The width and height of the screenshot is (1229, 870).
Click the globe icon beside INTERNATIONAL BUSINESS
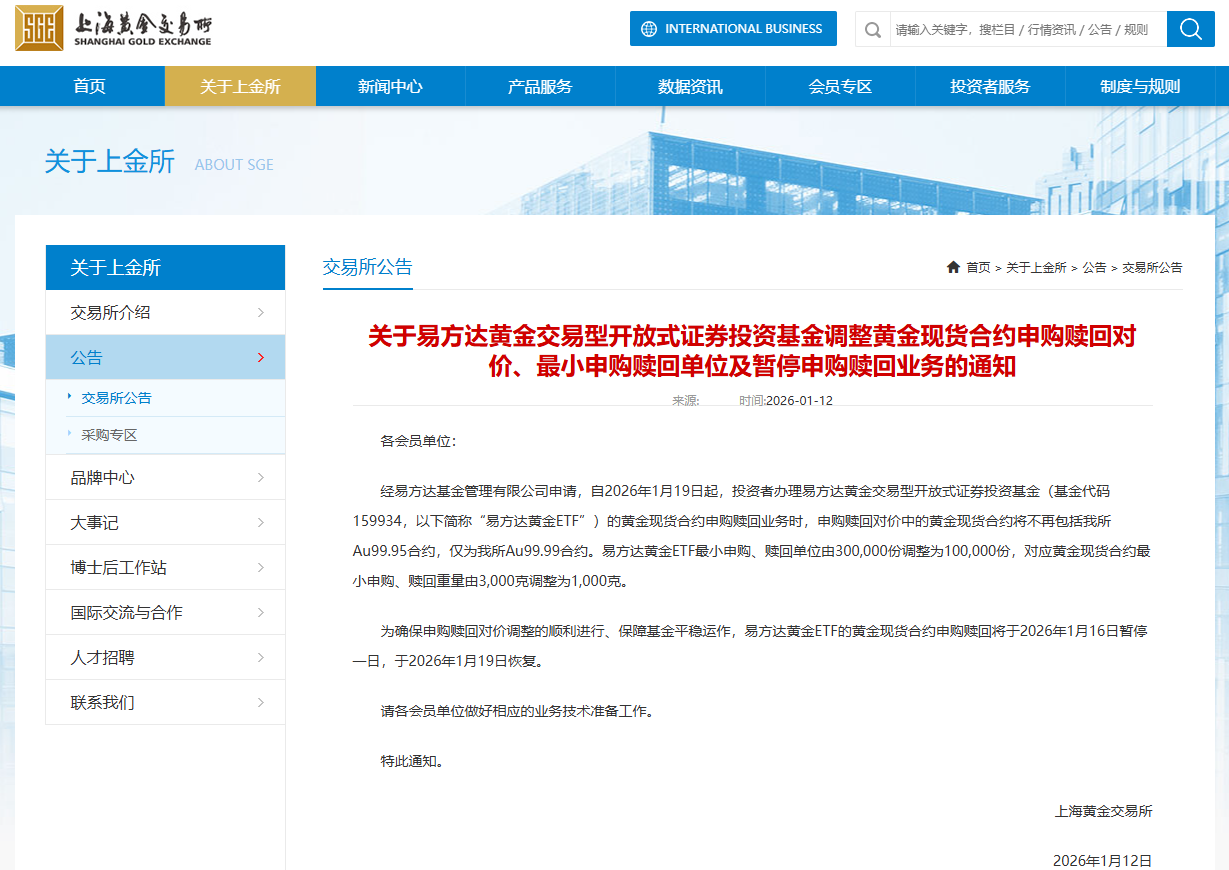(651, 28)
